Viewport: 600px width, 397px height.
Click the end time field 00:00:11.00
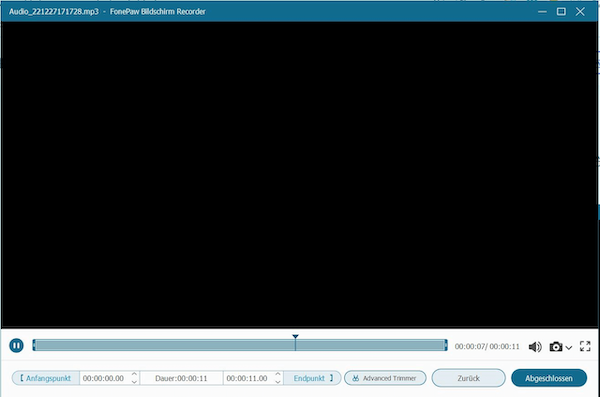248,378
